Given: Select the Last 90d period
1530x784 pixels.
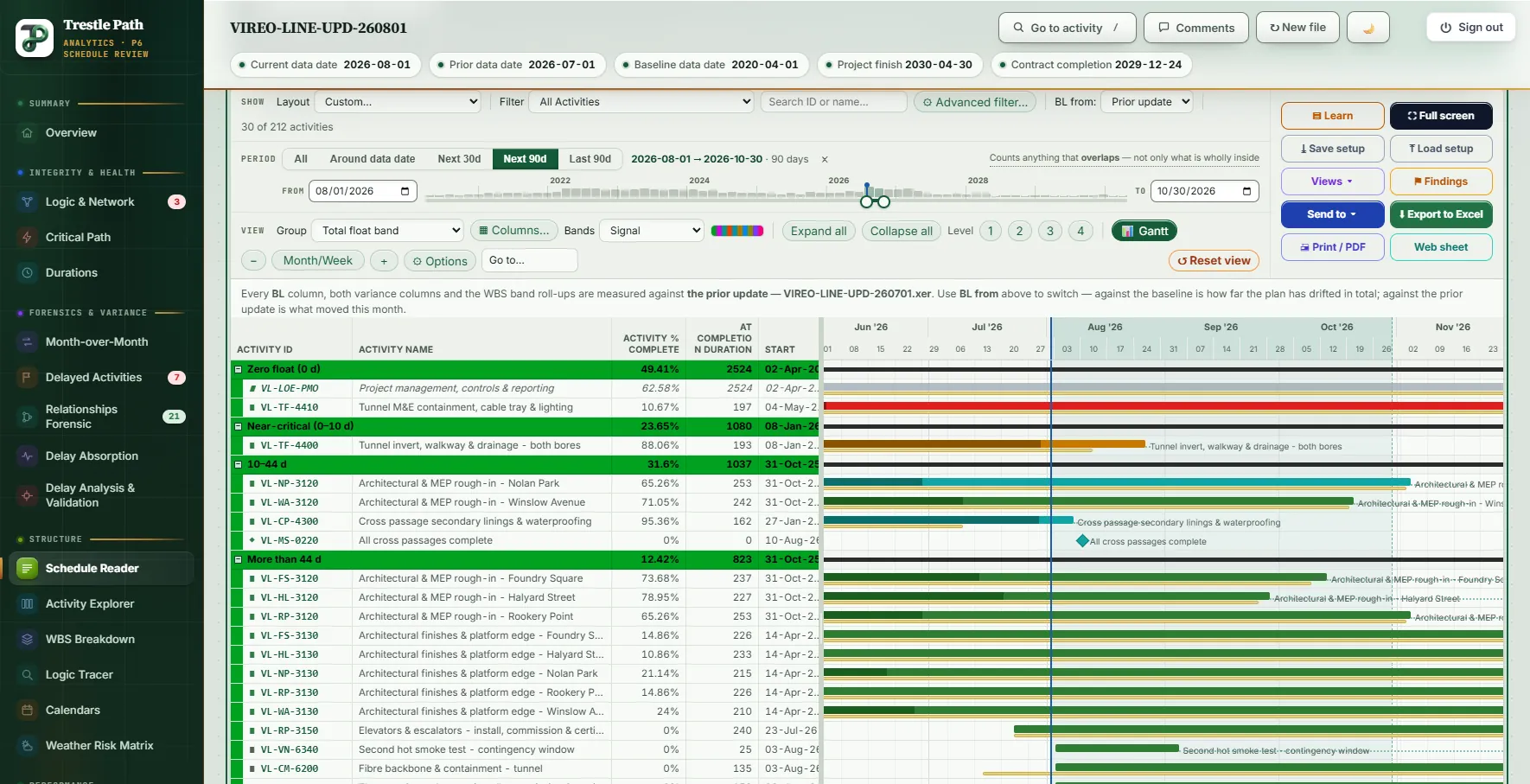Looking at the screenshot, I should tap(590, 159).
